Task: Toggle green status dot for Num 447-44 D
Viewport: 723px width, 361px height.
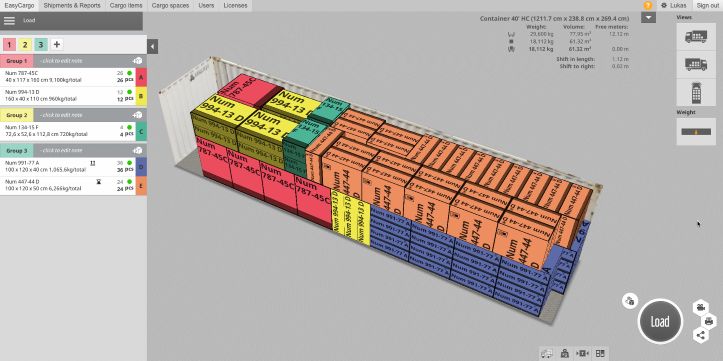Action: (x=130, y=182)
